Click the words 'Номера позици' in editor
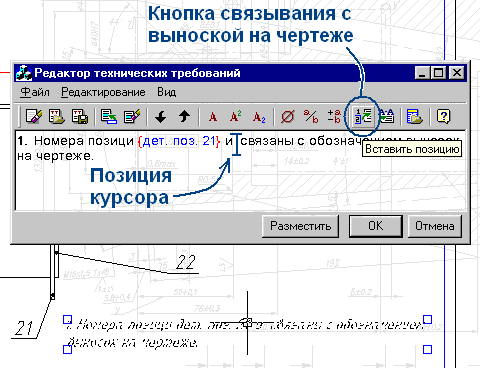480x368 pixels. (84, 141)
